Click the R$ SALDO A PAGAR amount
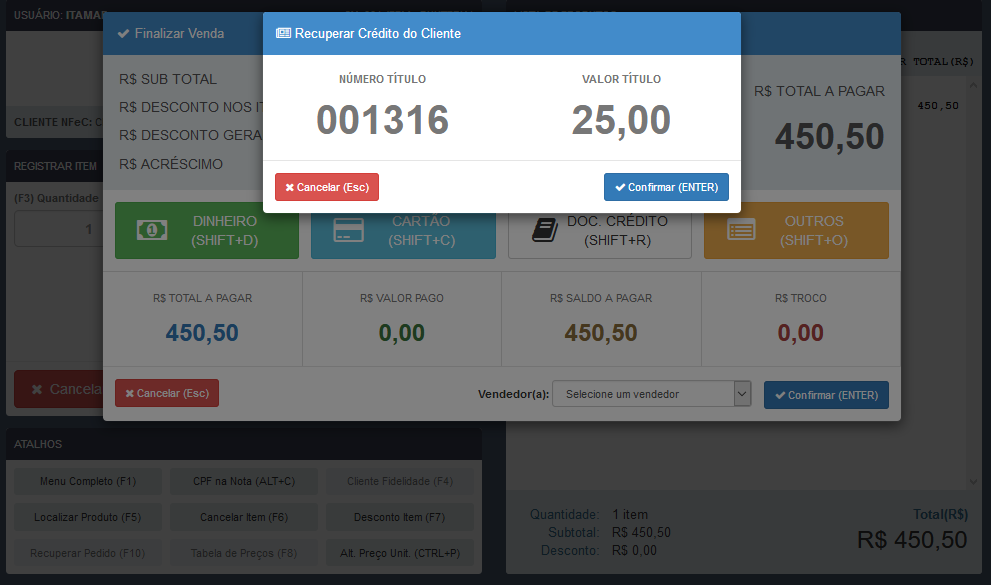The image size is (991, 585). (601, 333)
